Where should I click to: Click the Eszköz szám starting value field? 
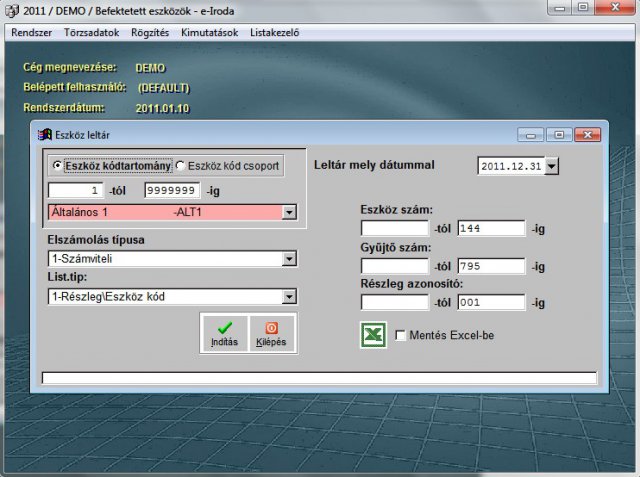click(x=394, y=228)
